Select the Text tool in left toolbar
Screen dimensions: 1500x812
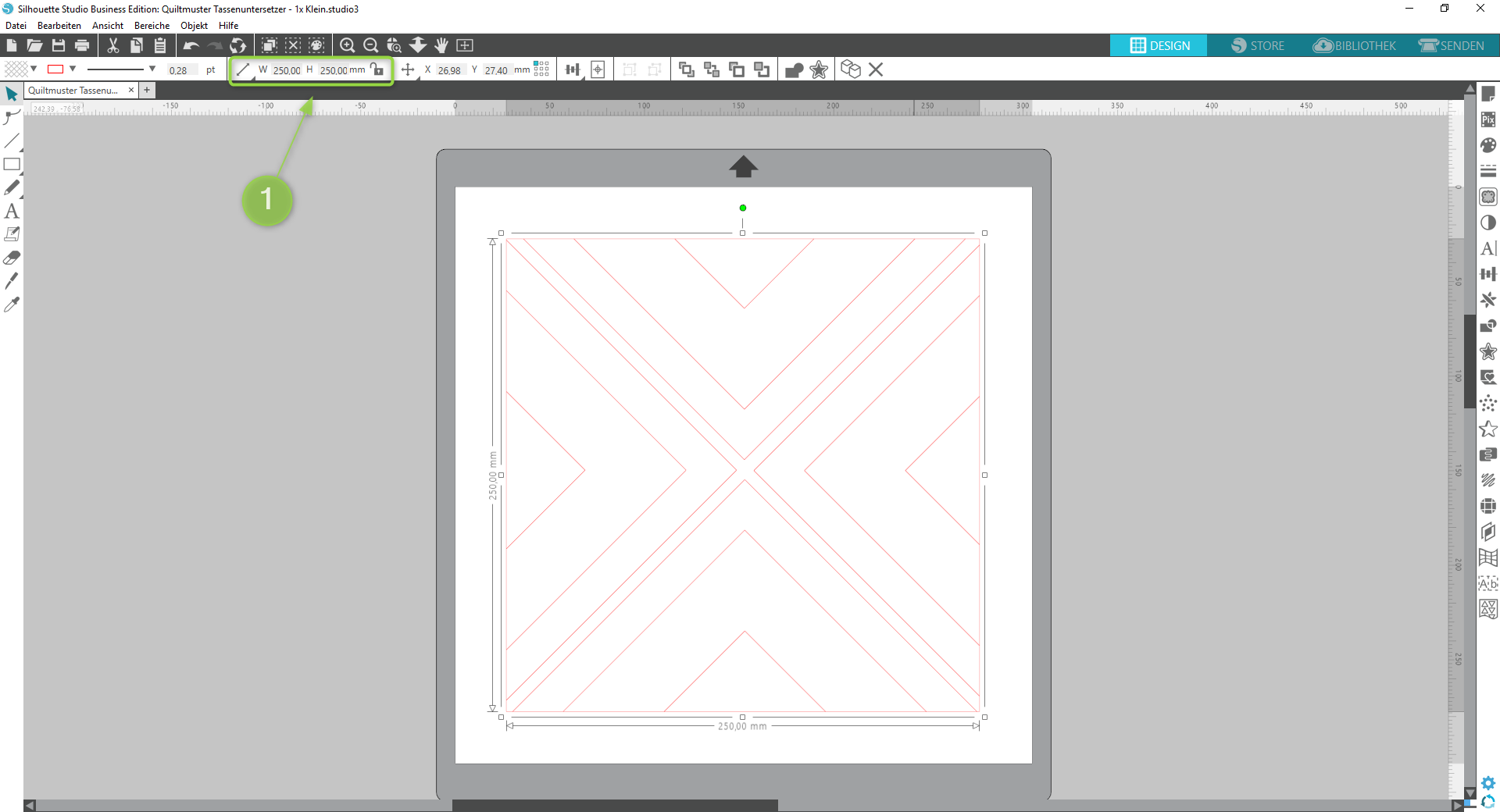[x=12, y=211]
